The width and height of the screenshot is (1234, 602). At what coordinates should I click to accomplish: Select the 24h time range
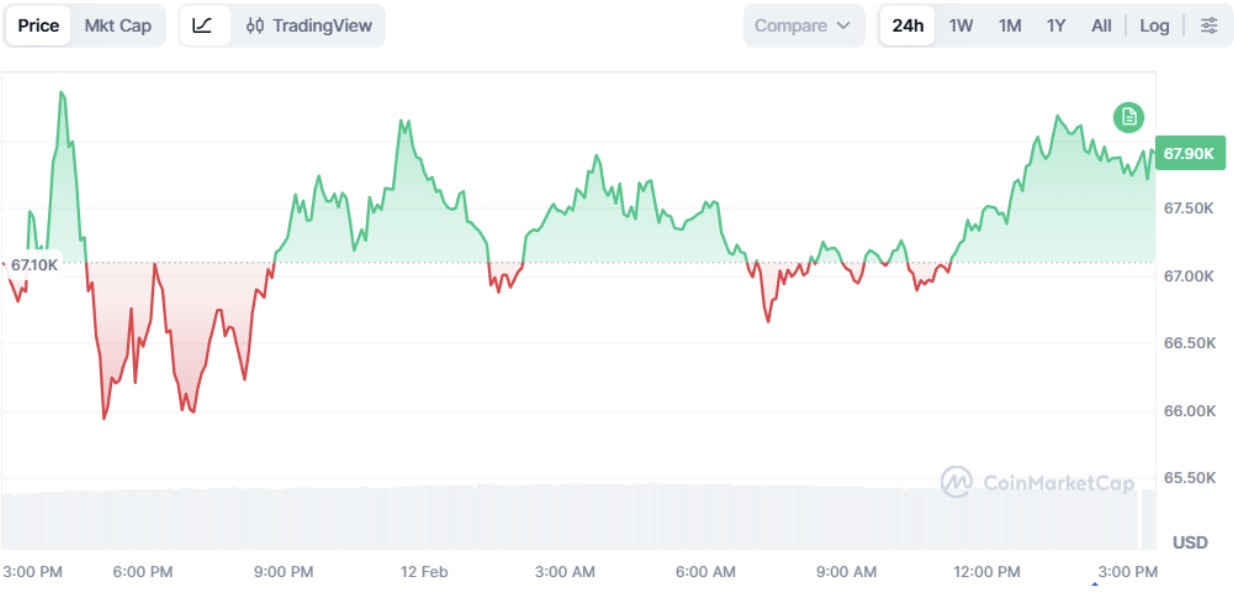(907, 26)
